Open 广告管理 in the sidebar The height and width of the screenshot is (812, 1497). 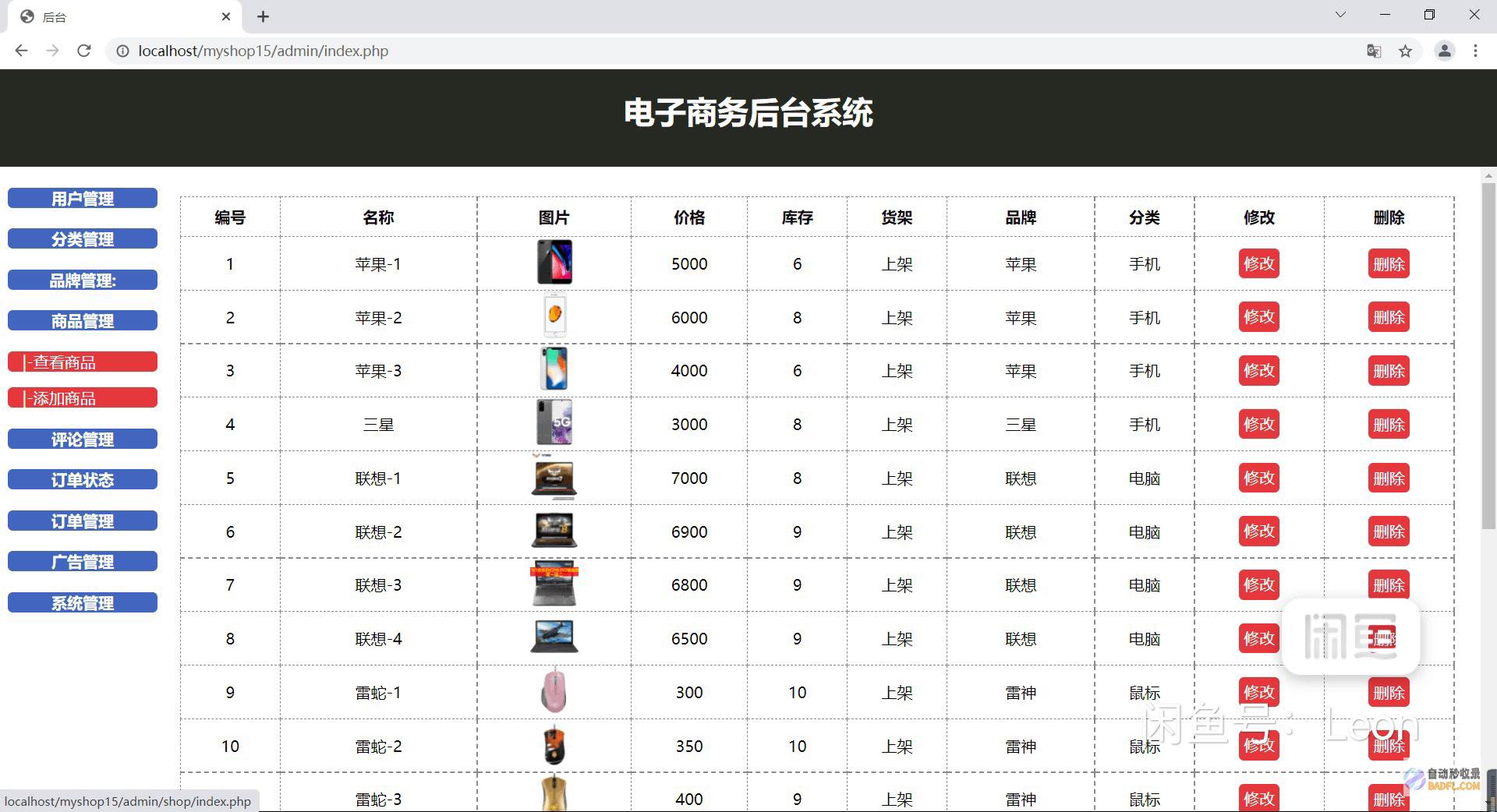83,561
